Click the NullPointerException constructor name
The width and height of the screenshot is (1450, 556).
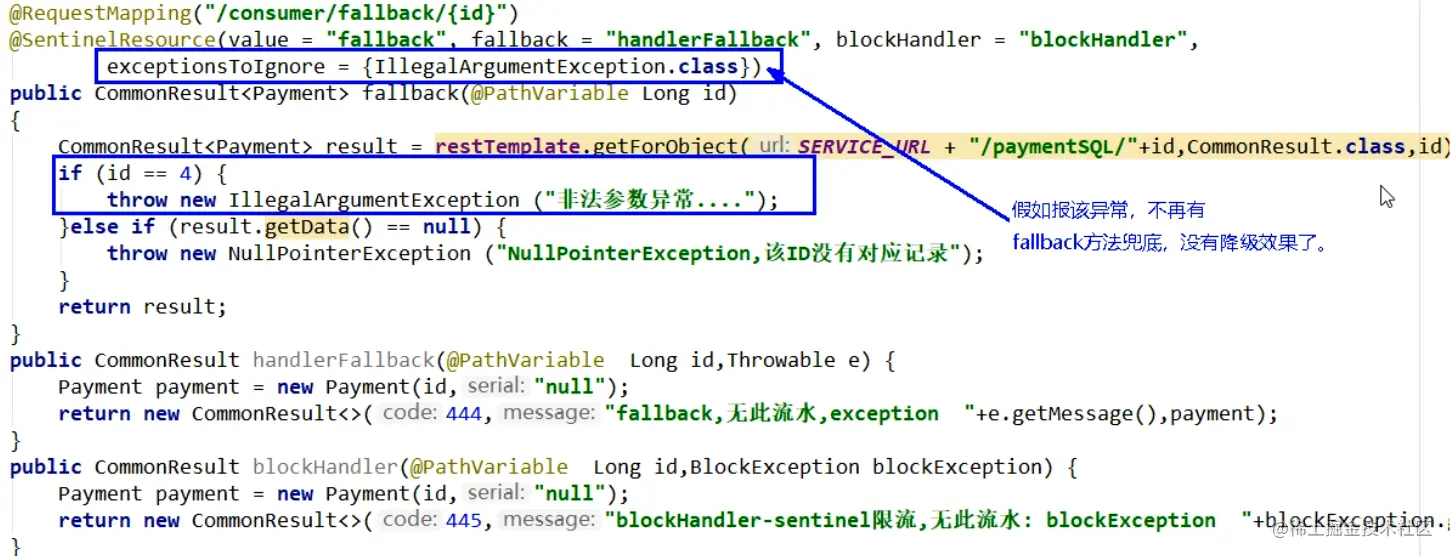[x=349, y=254]
